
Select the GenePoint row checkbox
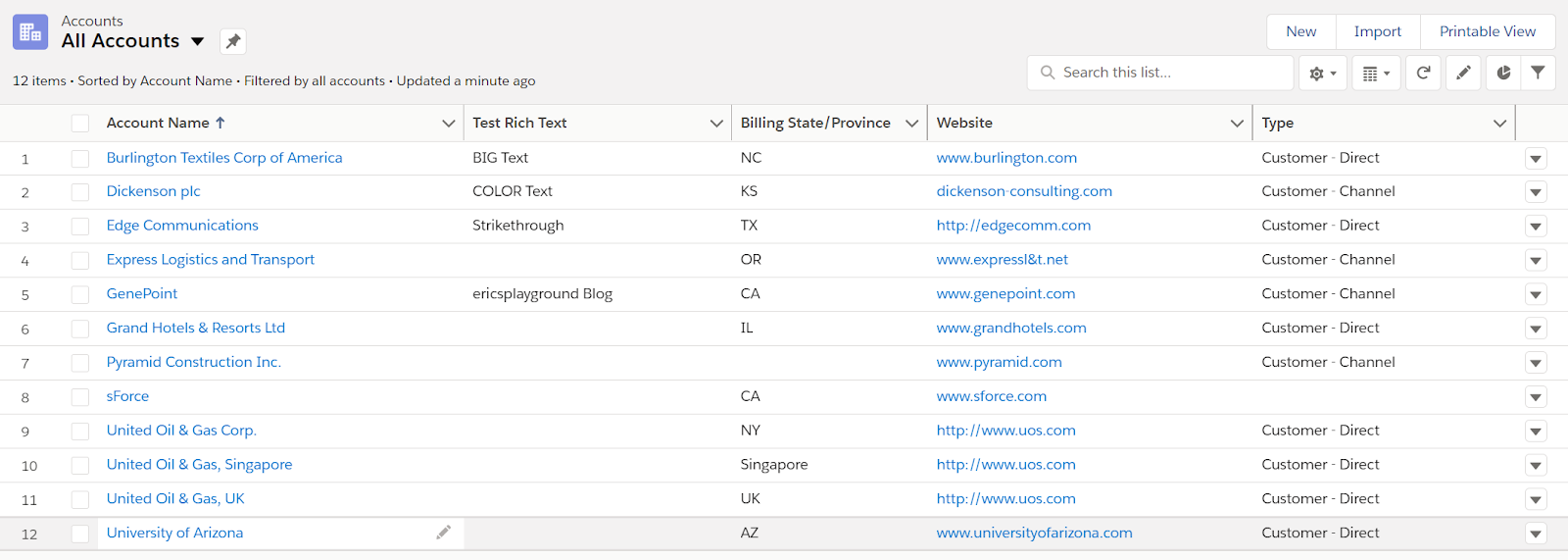point(80,294)
